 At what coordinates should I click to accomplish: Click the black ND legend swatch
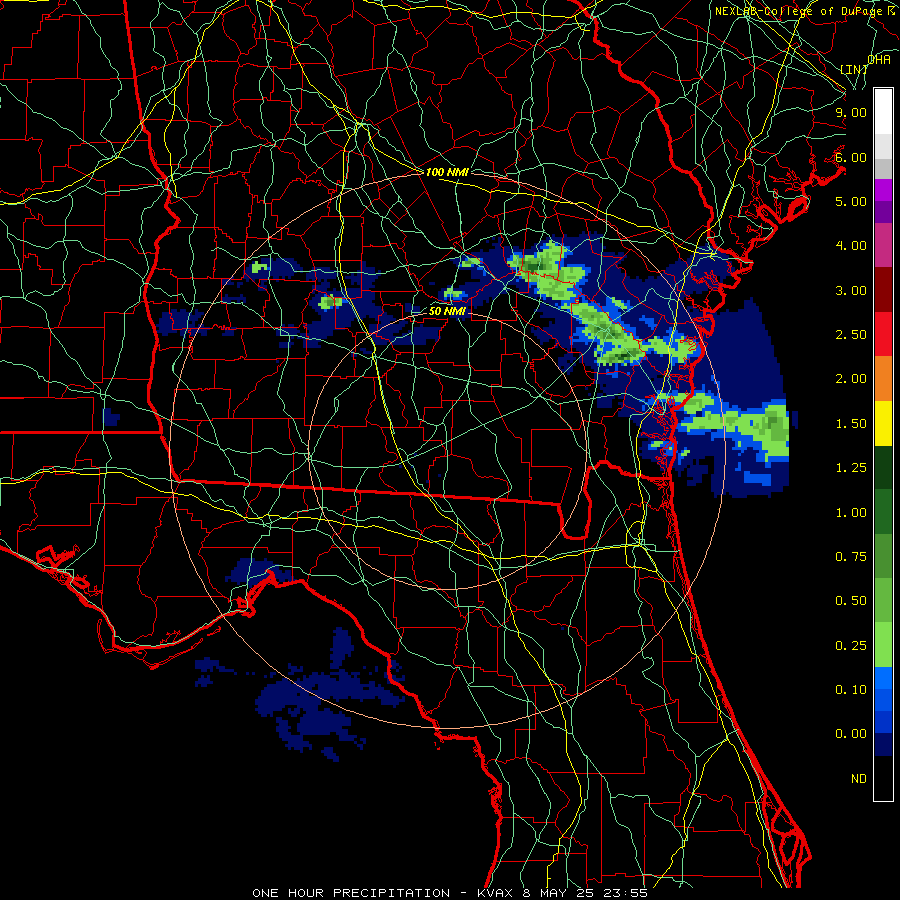[x=883, y=778]
